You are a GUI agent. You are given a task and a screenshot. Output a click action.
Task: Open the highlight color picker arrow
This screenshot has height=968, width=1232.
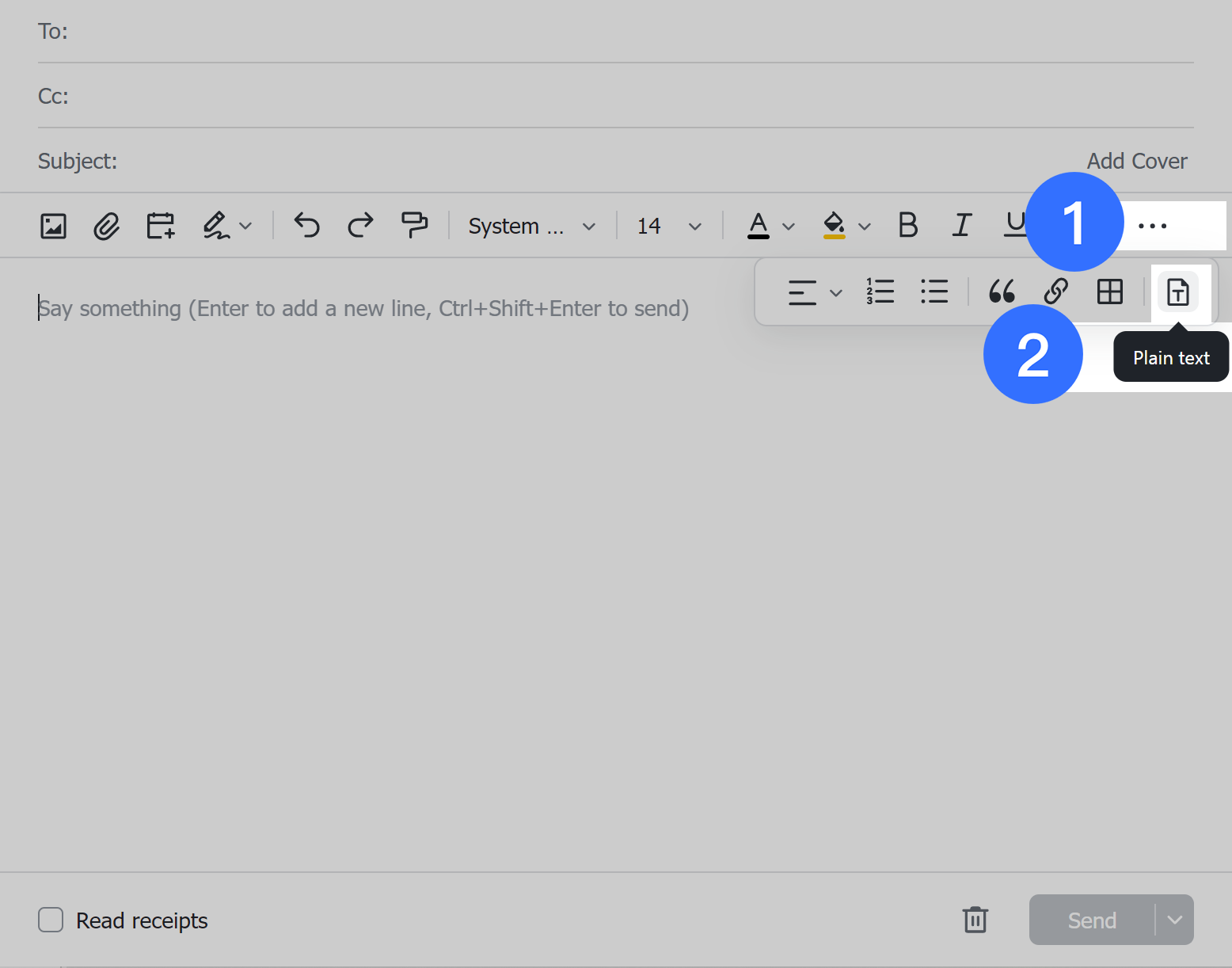tap(865, 227)
